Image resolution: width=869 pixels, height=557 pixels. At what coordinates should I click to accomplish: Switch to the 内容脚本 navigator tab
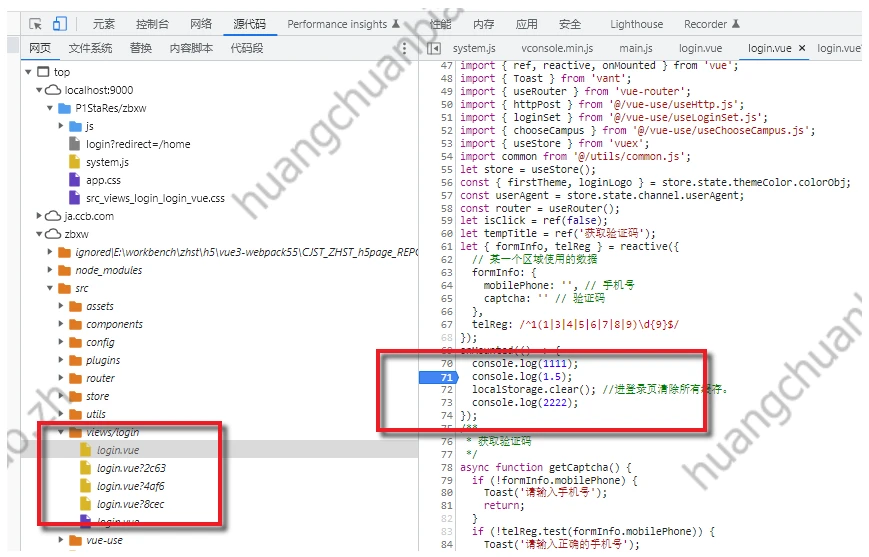(x=191, y=48)
